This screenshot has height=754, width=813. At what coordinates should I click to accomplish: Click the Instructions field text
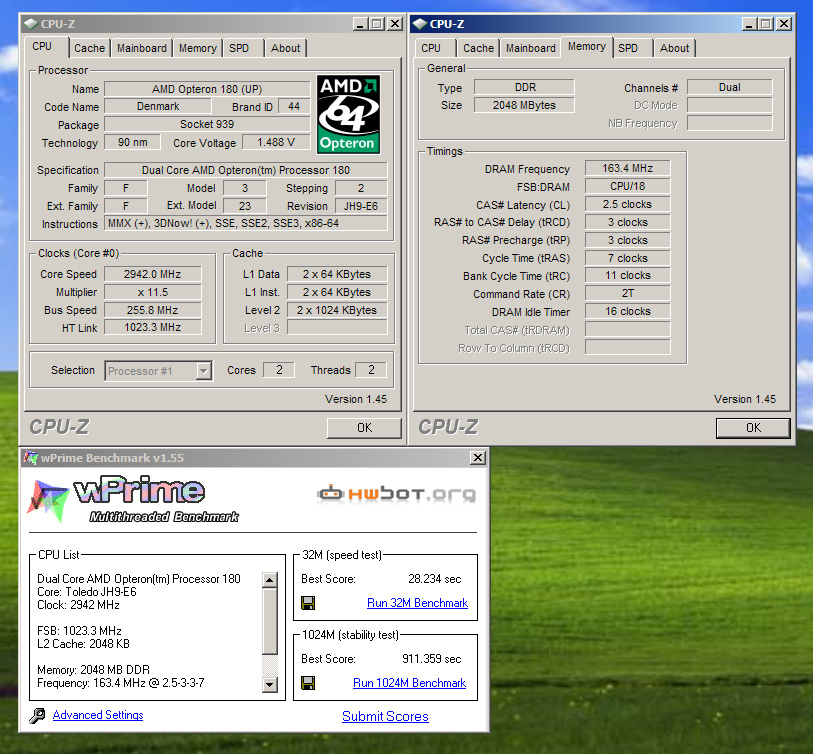pos(246,223)
